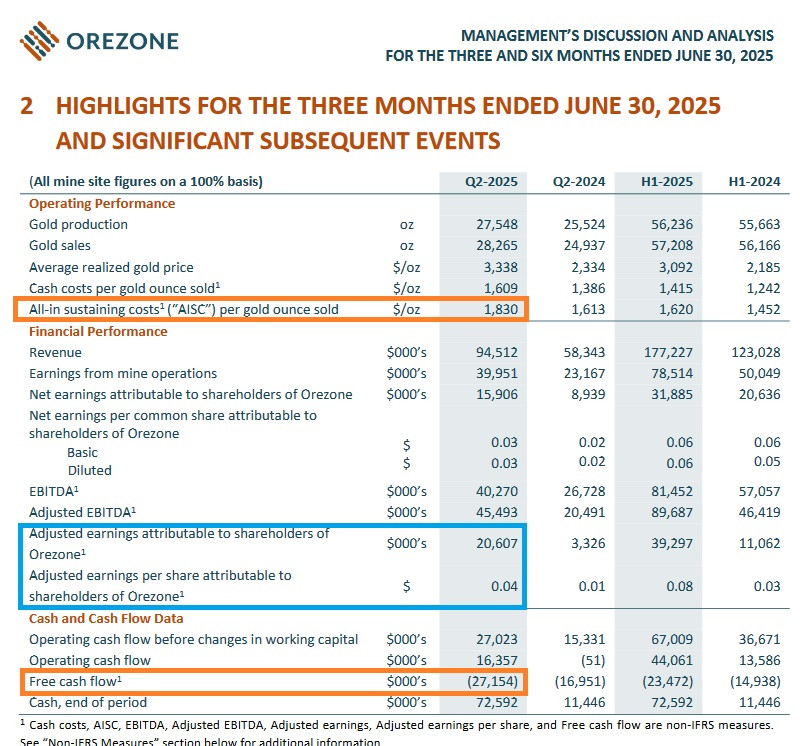
Task: Click the H1-2025 column header
Action: [666, 182]
